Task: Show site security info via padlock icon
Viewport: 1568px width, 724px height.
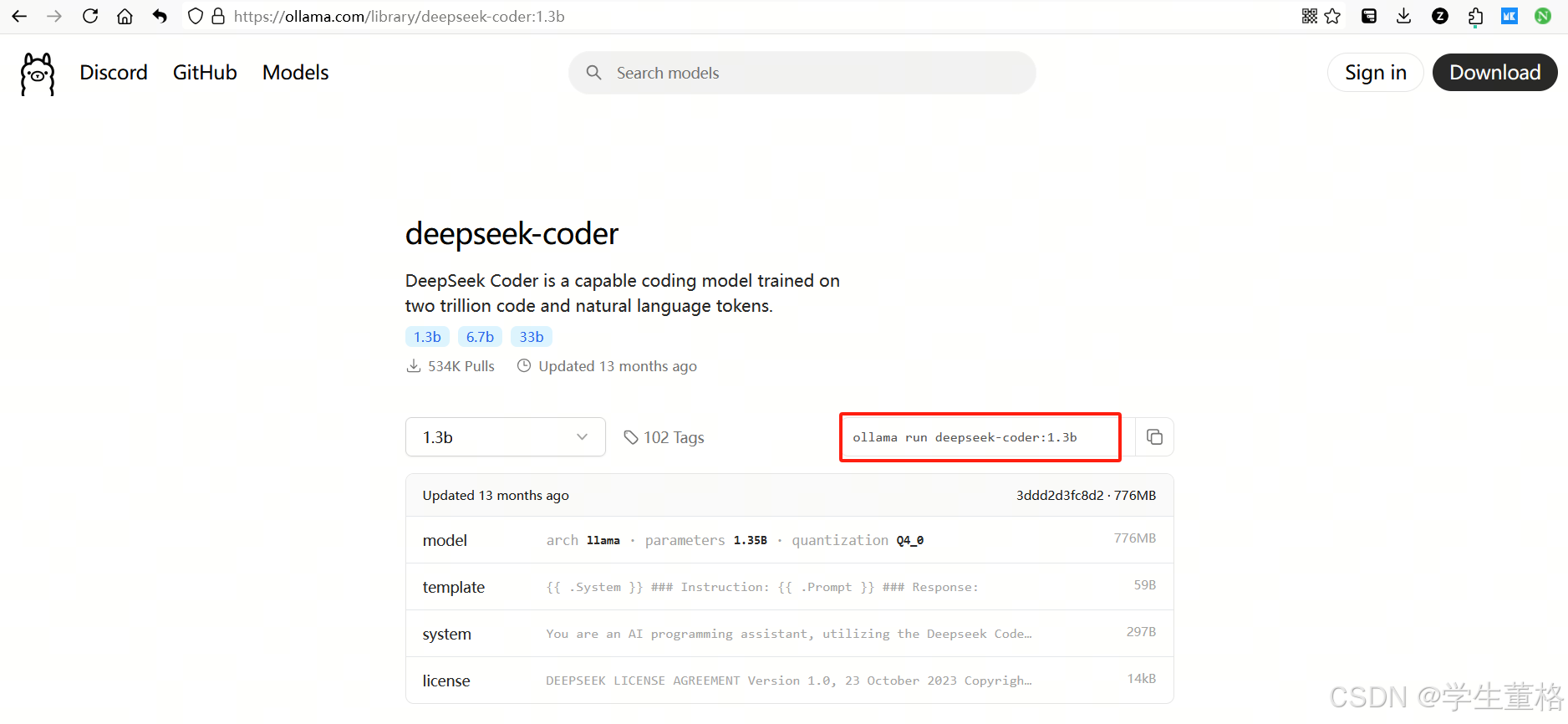Action: [x=218, y=16]
